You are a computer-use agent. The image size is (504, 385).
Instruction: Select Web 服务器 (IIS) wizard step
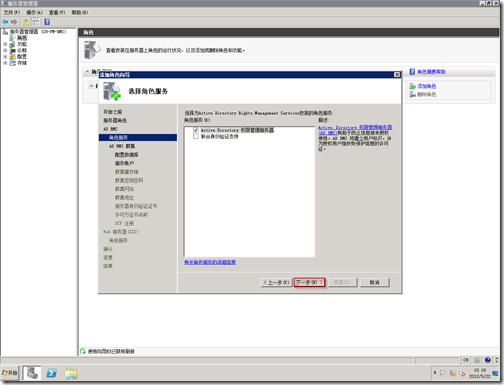(x=121, y=232)
